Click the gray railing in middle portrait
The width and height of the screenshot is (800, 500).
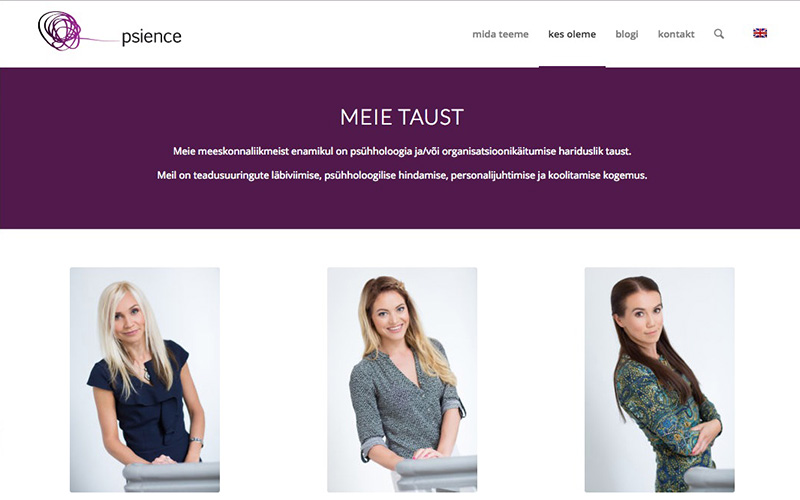pos(438,474)
